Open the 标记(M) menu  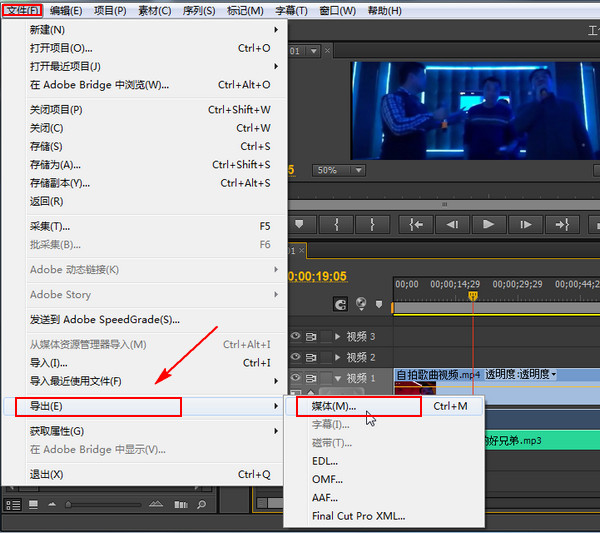click(245, 10)
